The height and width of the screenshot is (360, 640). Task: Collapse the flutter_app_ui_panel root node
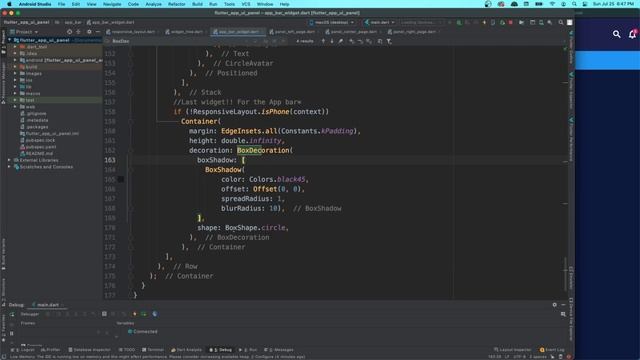(10, 40)
